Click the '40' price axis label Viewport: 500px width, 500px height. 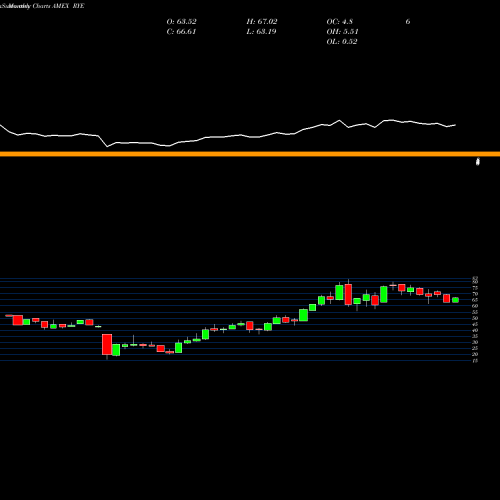(475, 330)
